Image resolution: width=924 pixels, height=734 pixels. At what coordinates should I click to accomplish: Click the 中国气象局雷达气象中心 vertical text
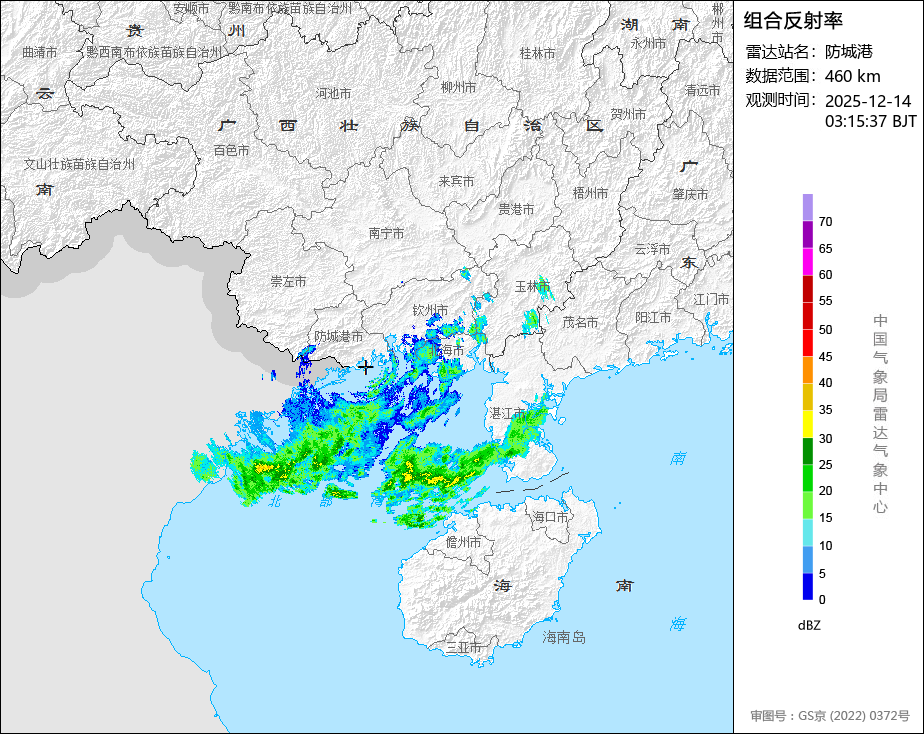coord(880,414)
